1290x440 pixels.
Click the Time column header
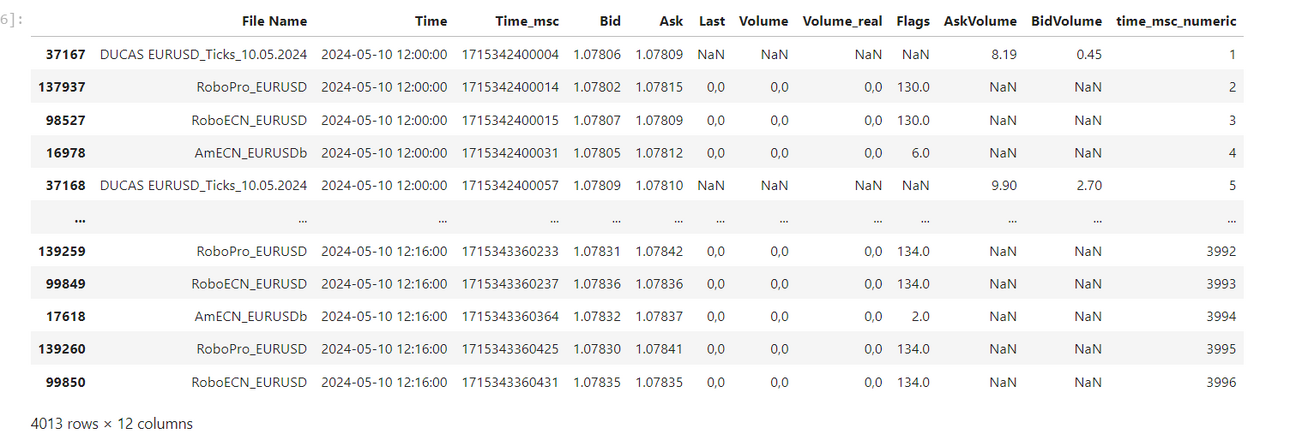432,21
